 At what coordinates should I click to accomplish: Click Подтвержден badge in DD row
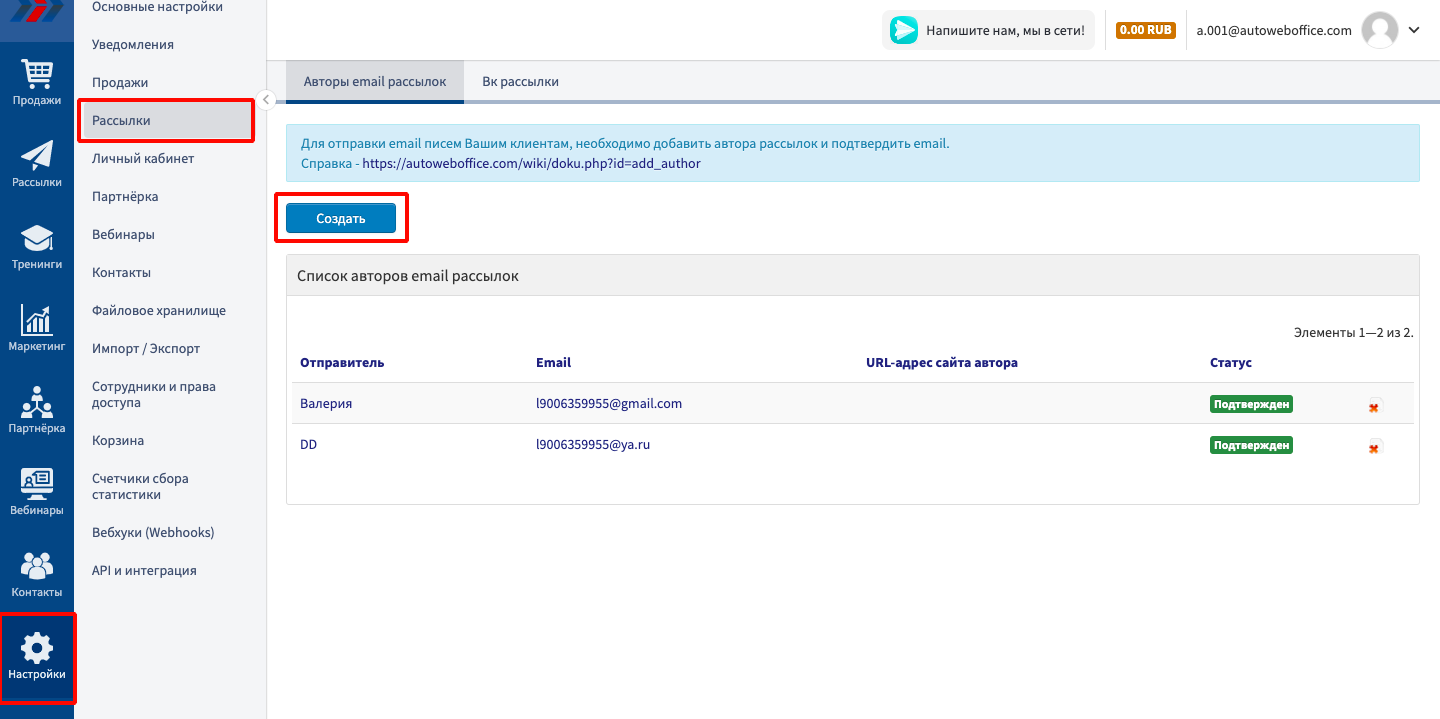(x=1251, y=445)
